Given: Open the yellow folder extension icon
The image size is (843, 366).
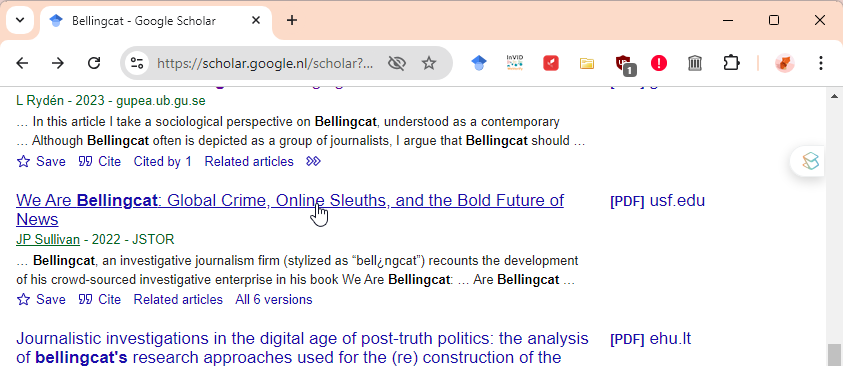Looking at the screenshot, I should [587, 63].
